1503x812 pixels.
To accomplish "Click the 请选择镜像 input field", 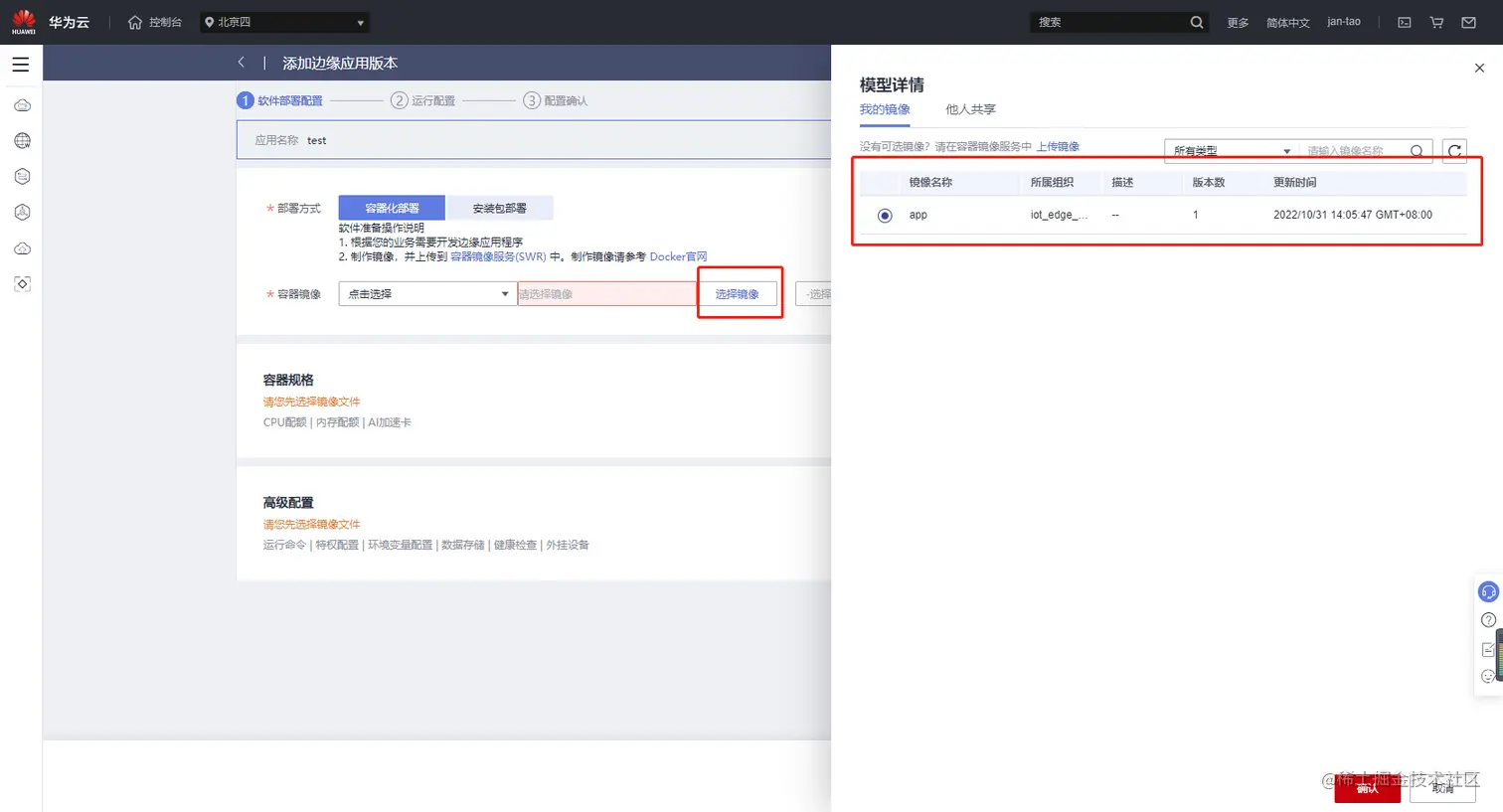I will click(x=606, y=293).
